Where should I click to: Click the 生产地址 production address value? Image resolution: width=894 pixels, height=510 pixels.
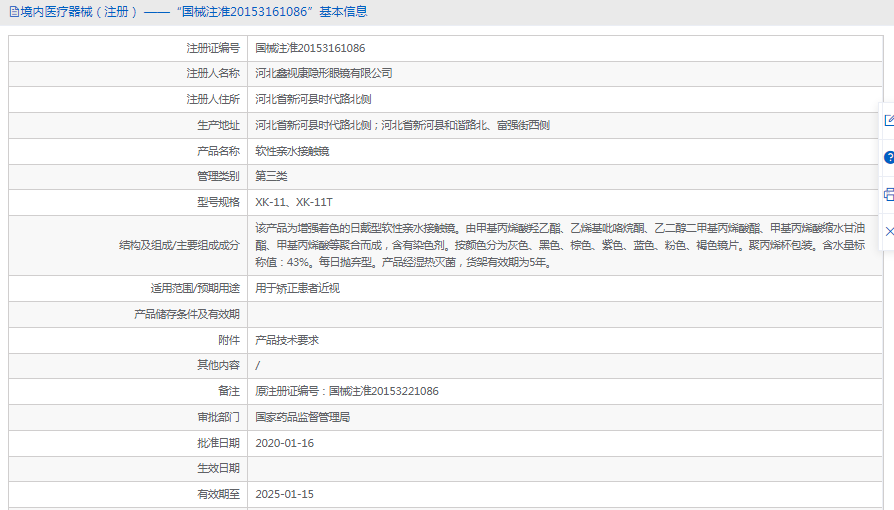coord(402,126)
